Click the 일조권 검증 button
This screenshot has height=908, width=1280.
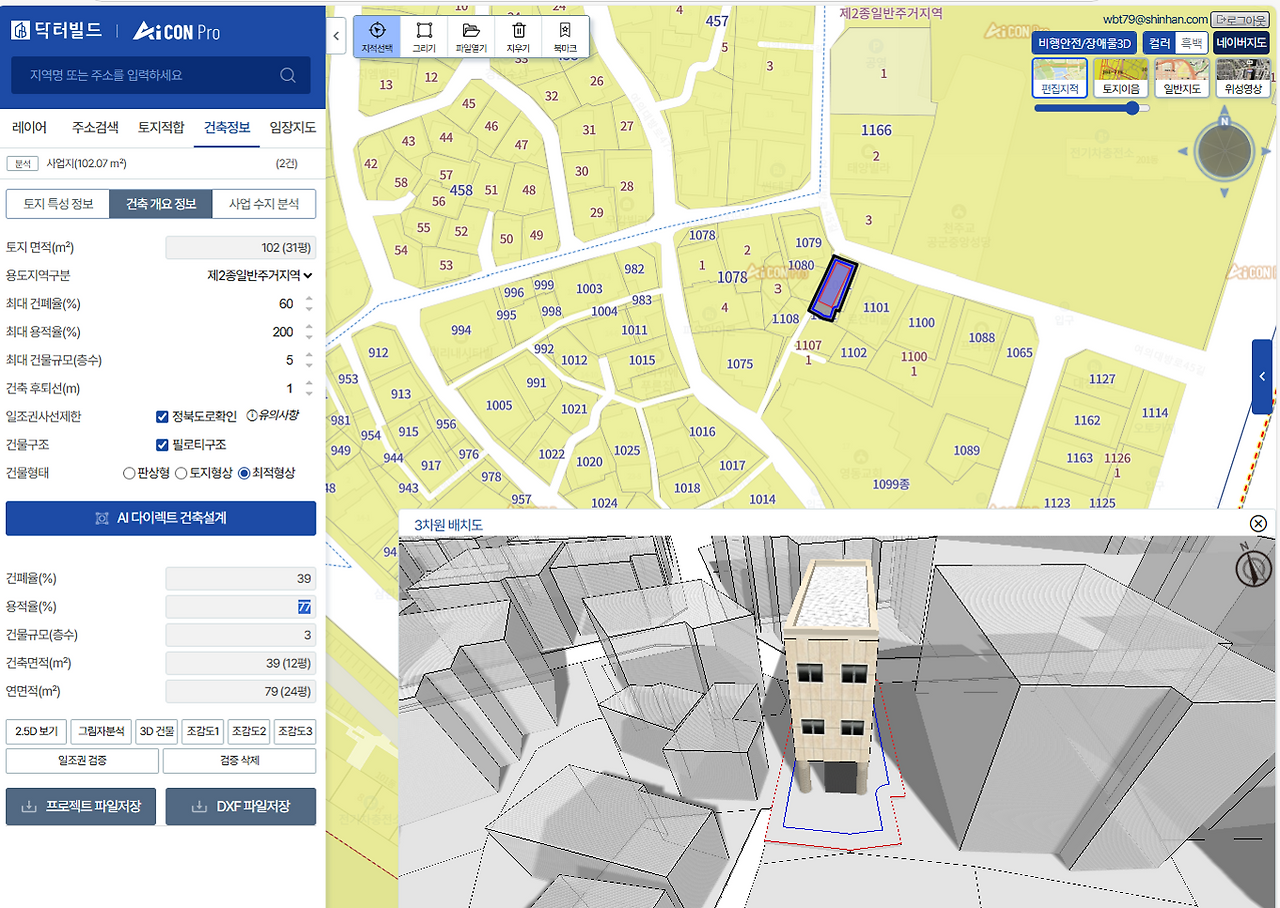coord(82,761)
